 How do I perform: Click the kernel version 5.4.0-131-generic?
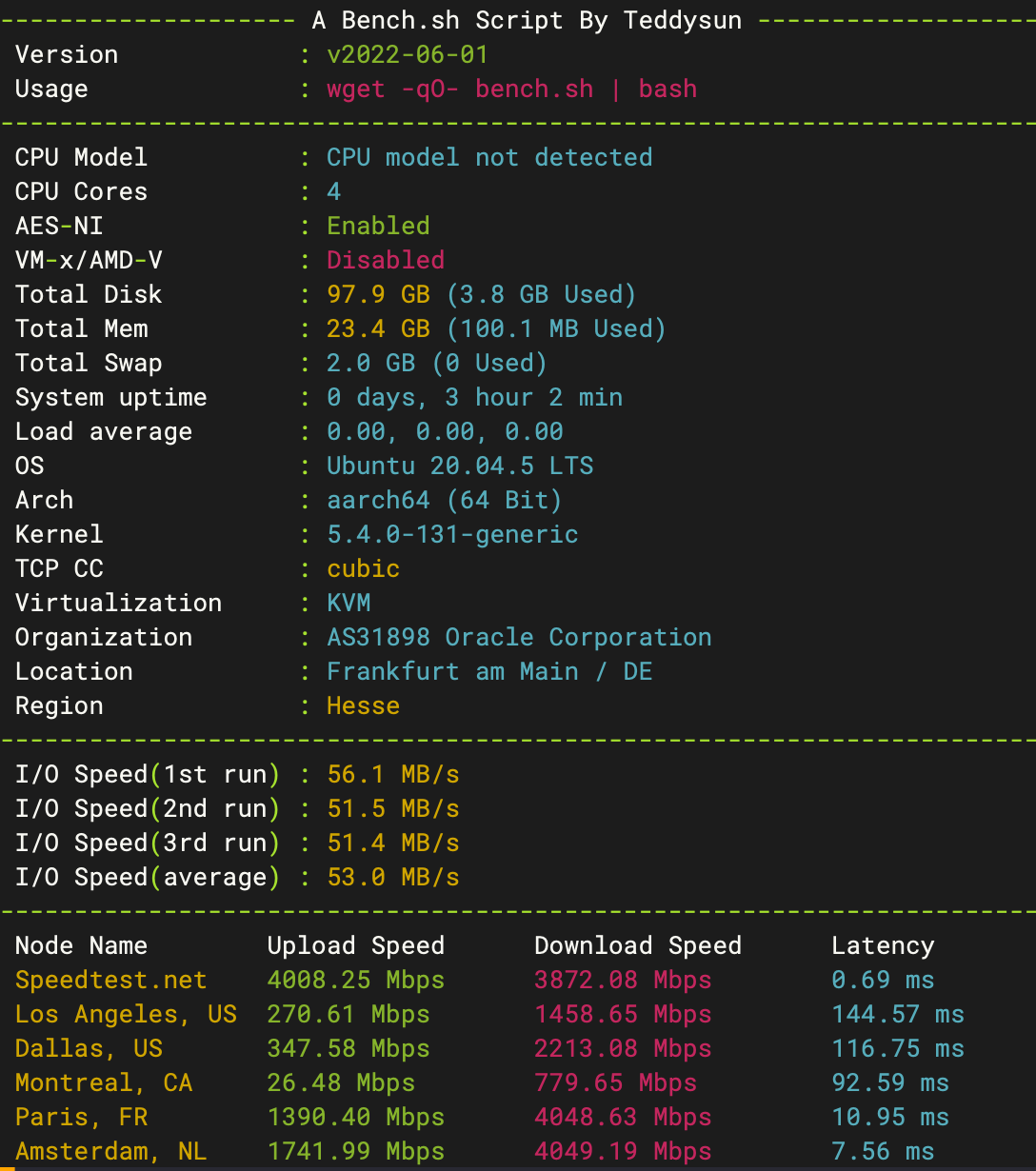click(x=452, y=534)
